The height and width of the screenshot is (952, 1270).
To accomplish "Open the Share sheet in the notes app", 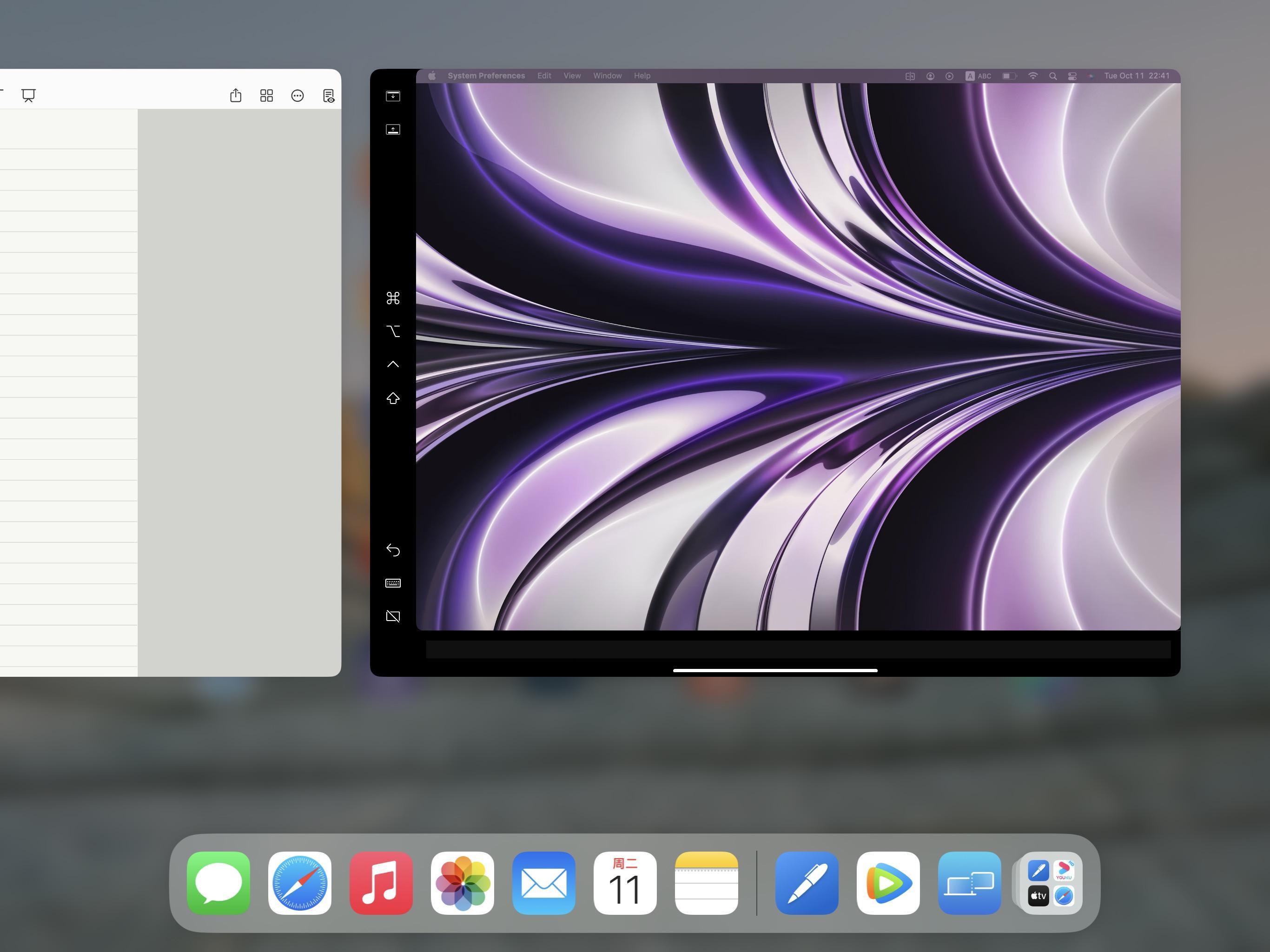I will 235,96.
